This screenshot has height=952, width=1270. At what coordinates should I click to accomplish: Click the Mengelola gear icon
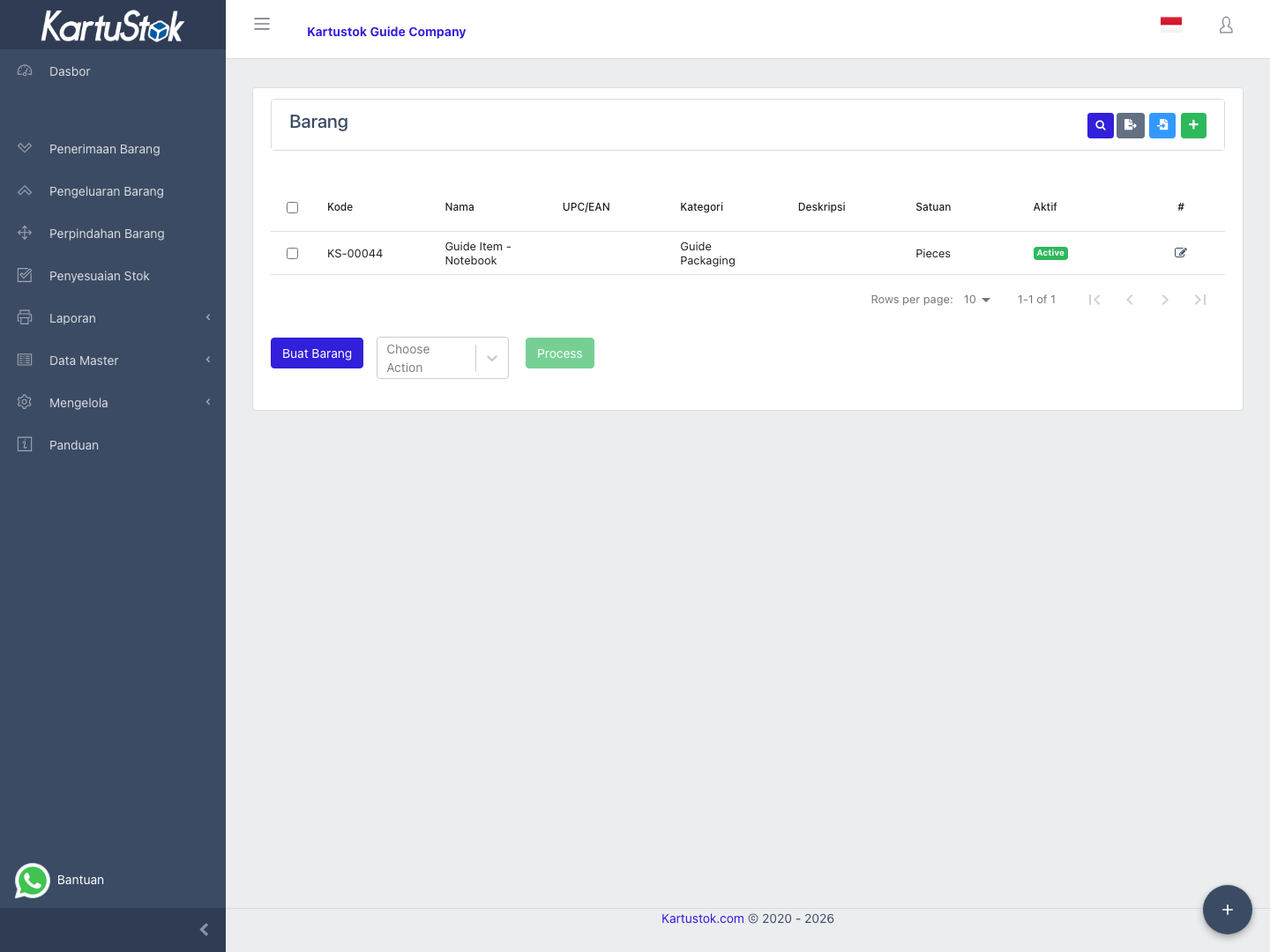[25, 402]
